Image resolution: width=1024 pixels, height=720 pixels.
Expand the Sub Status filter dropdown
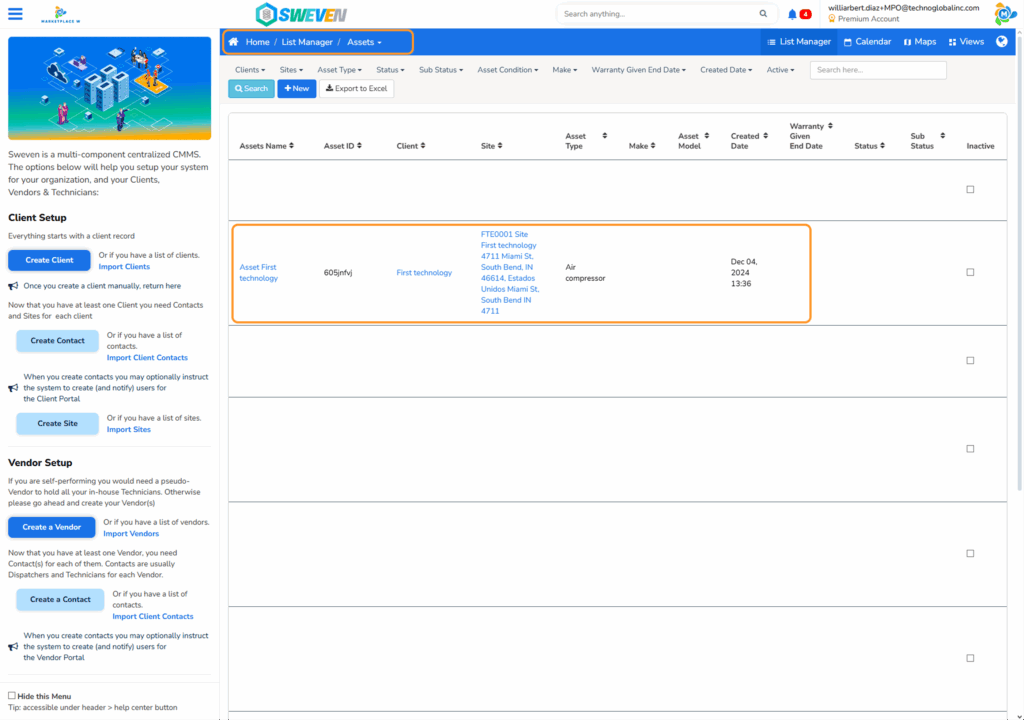[x=441, y=70]
